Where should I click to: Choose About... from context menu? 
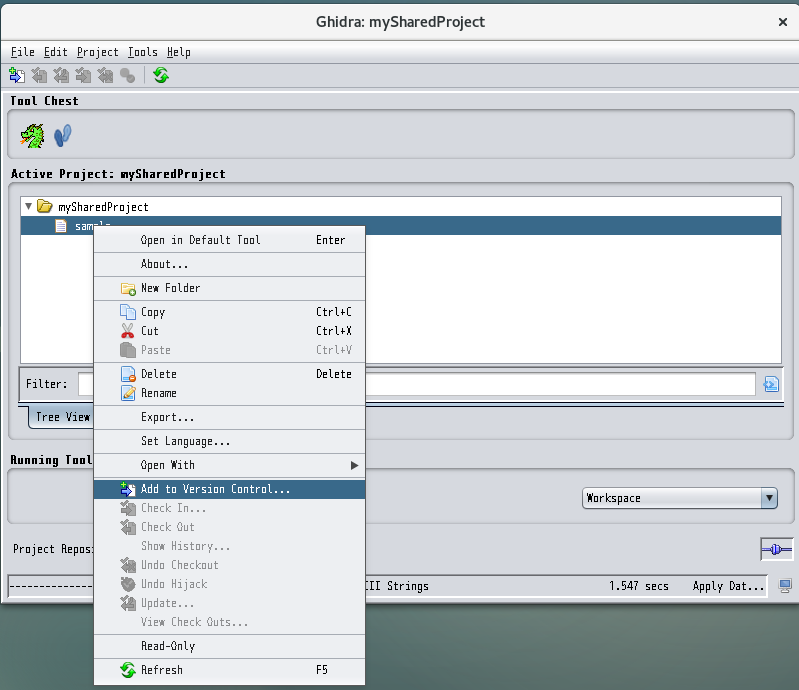(x=229, y=264)
